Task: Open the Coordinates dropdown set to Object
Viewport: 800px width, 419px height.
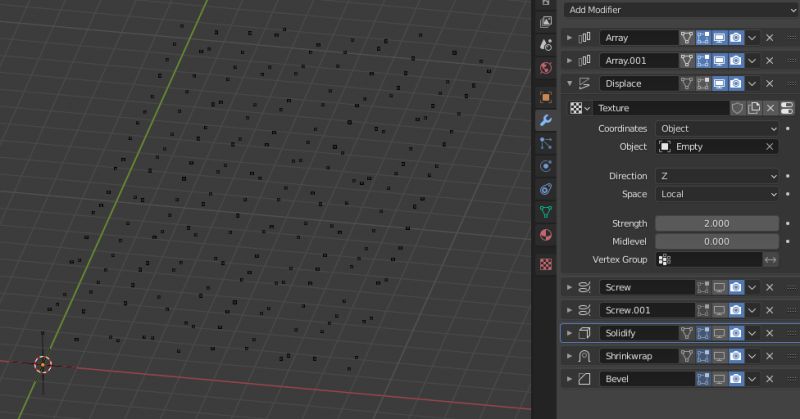Action: tap(717, 129)
